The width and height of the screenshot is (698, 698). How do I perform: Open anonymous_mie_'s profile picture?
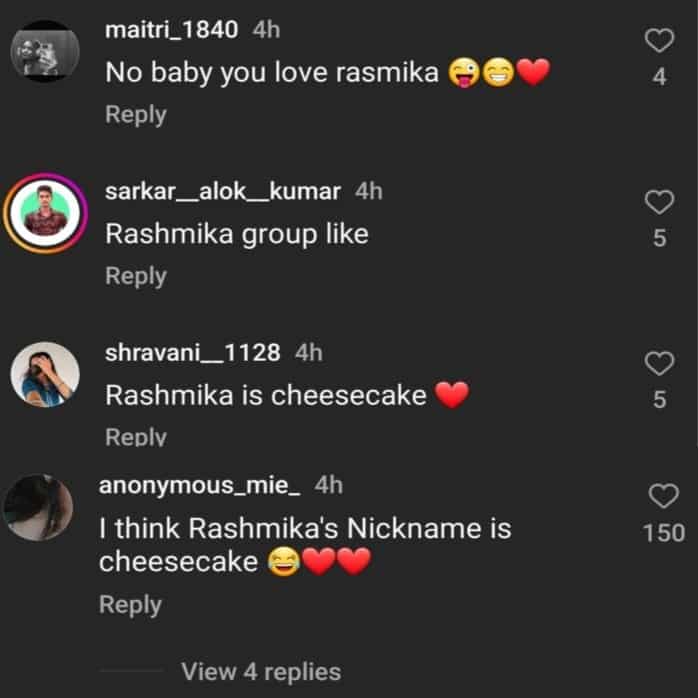click(38, 508)
